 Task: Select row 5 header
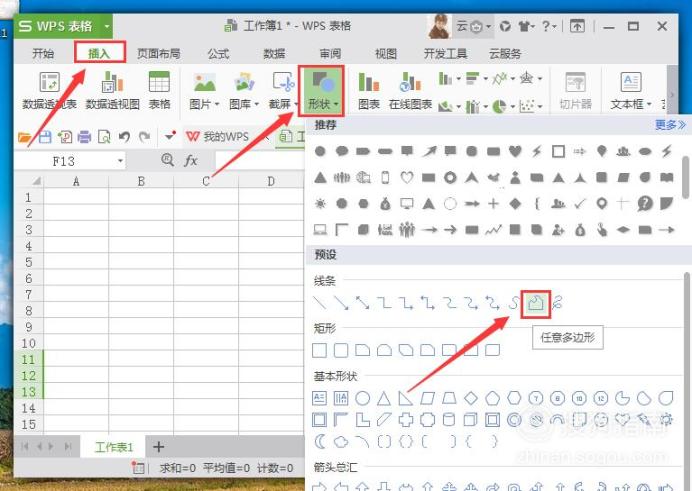click(x=29, y=262)
